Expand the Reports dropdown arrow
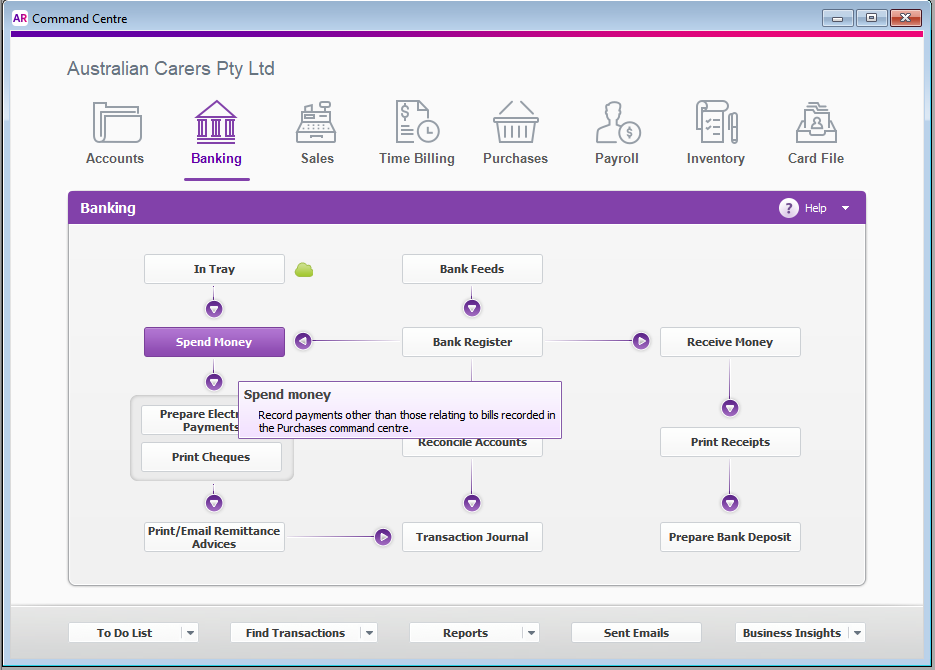The image size is (935, 670). point(531,633)
